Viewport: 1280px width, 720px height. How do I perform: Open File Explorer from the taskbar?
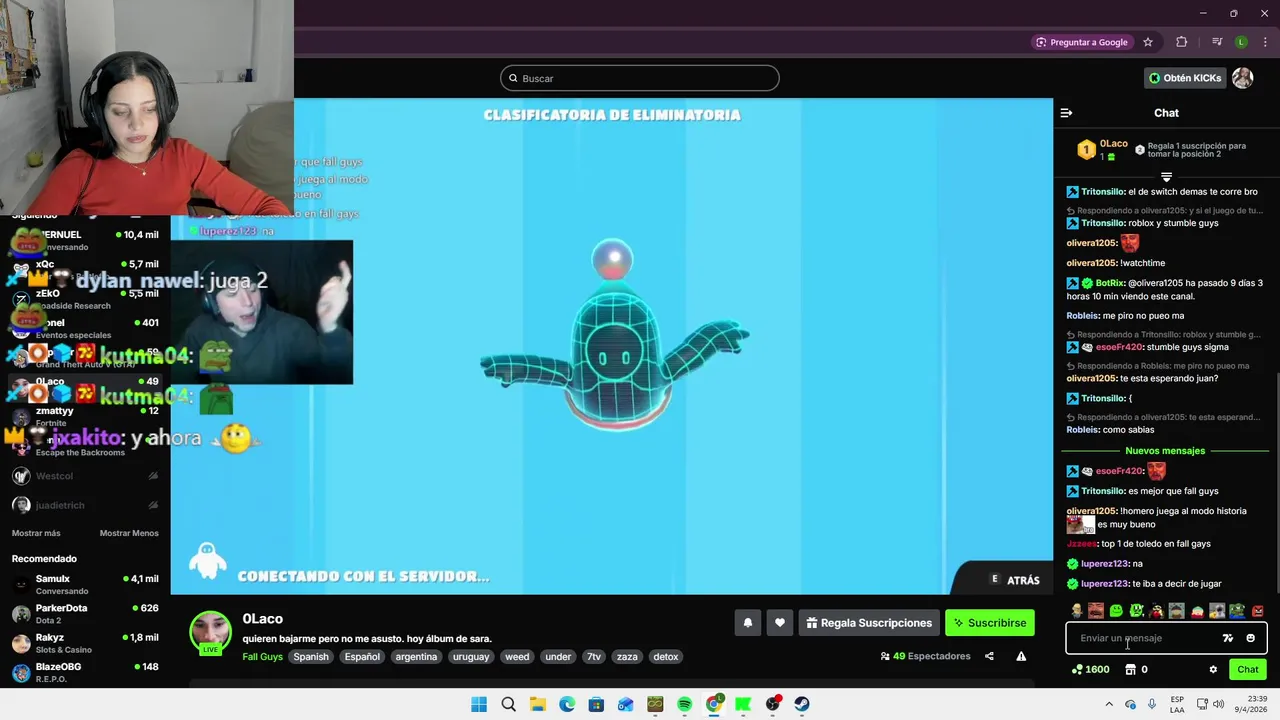point(538,704)
